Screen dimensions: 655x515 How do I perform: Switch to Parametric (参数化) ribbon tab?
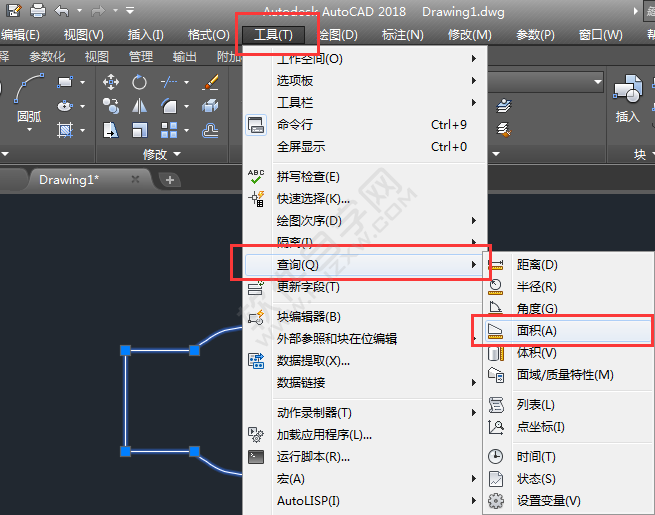point(47,56)
